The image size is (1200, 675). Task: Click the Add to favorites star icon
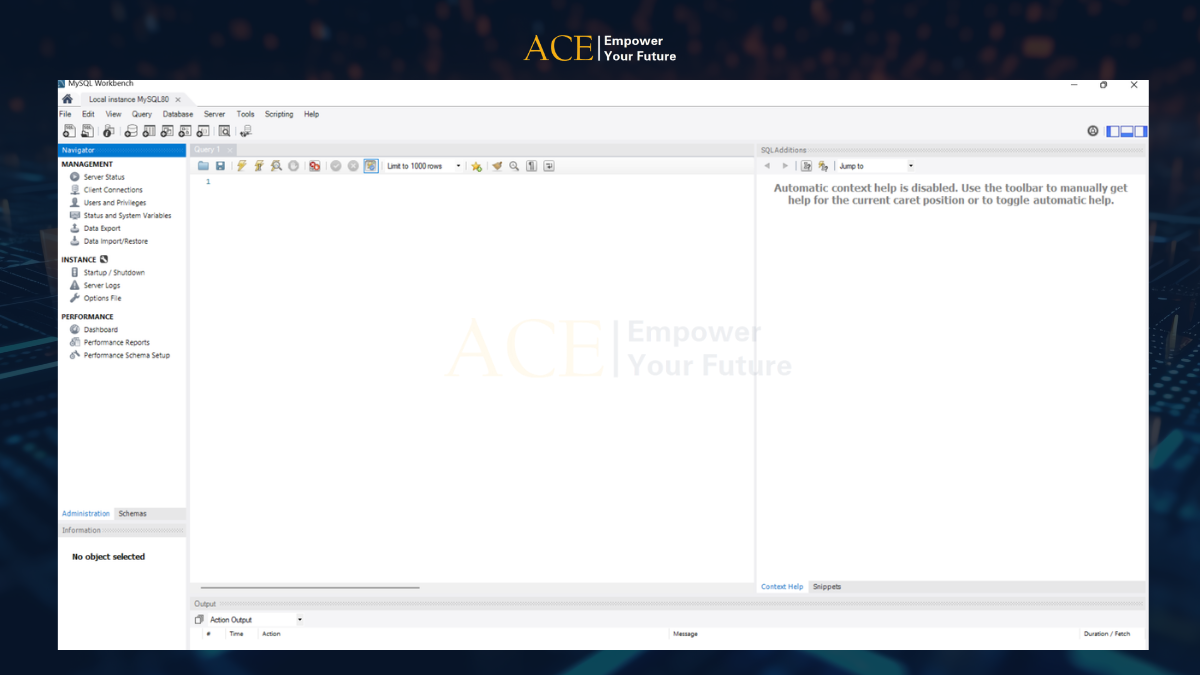click(x=477, y=166)
